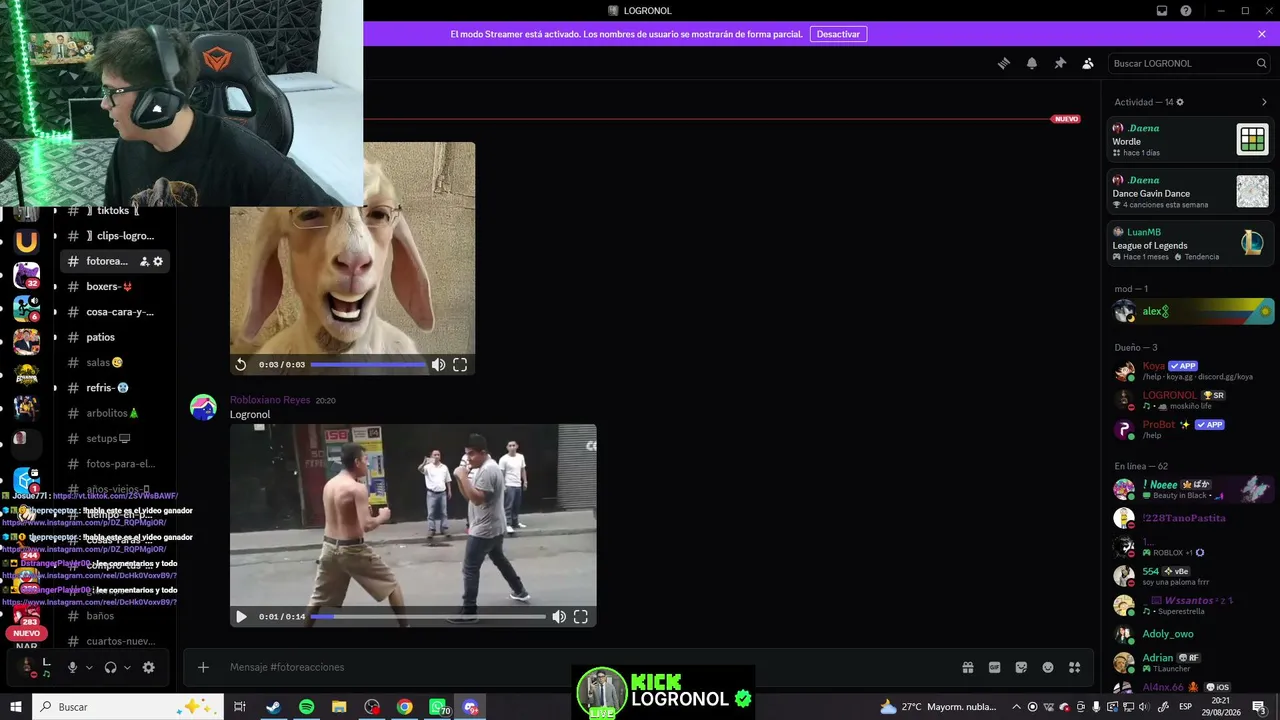Open the clips-logro channel
The image size is (1280, 720).
[114, 236]
